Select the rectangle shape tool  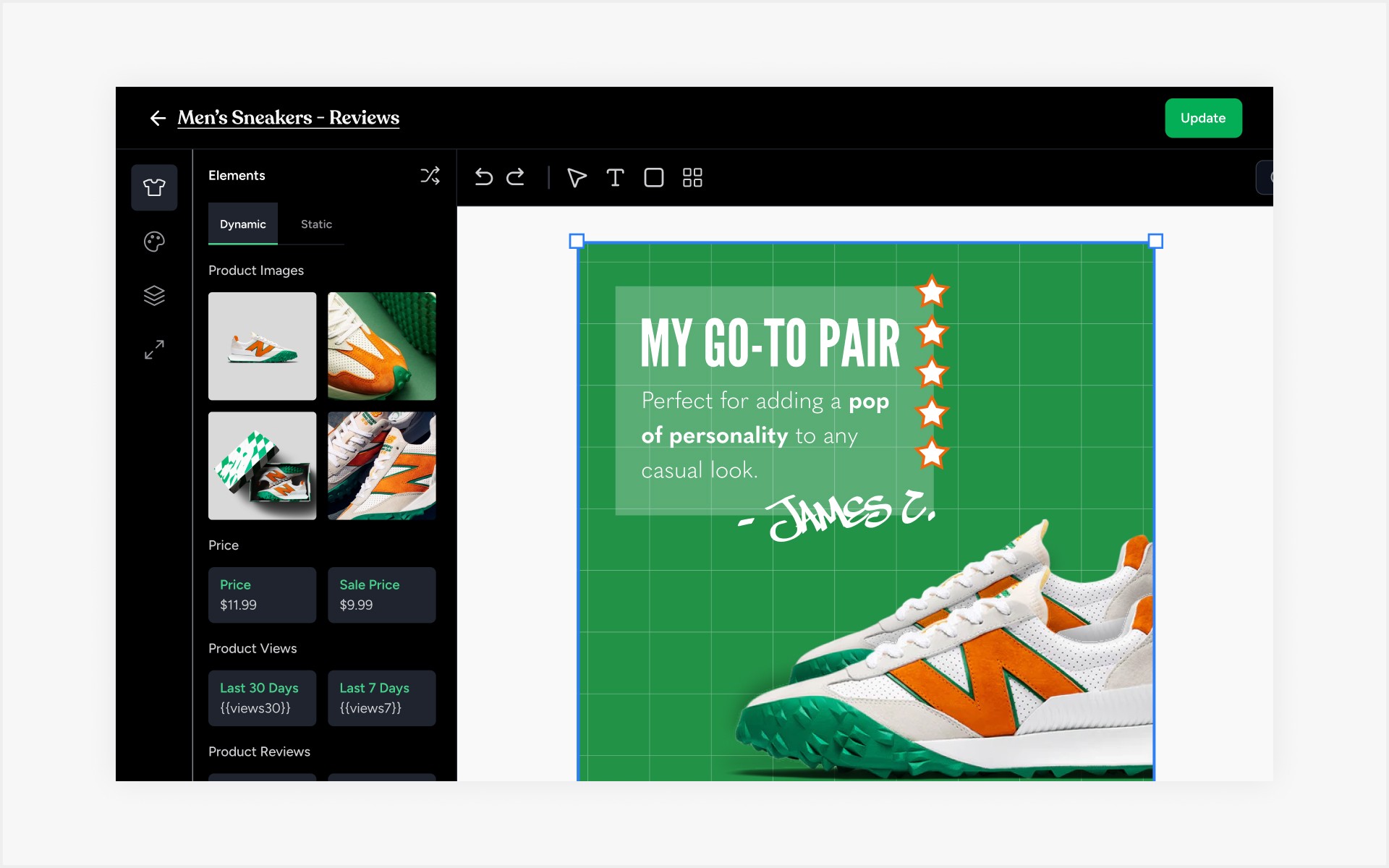(653, 177)
